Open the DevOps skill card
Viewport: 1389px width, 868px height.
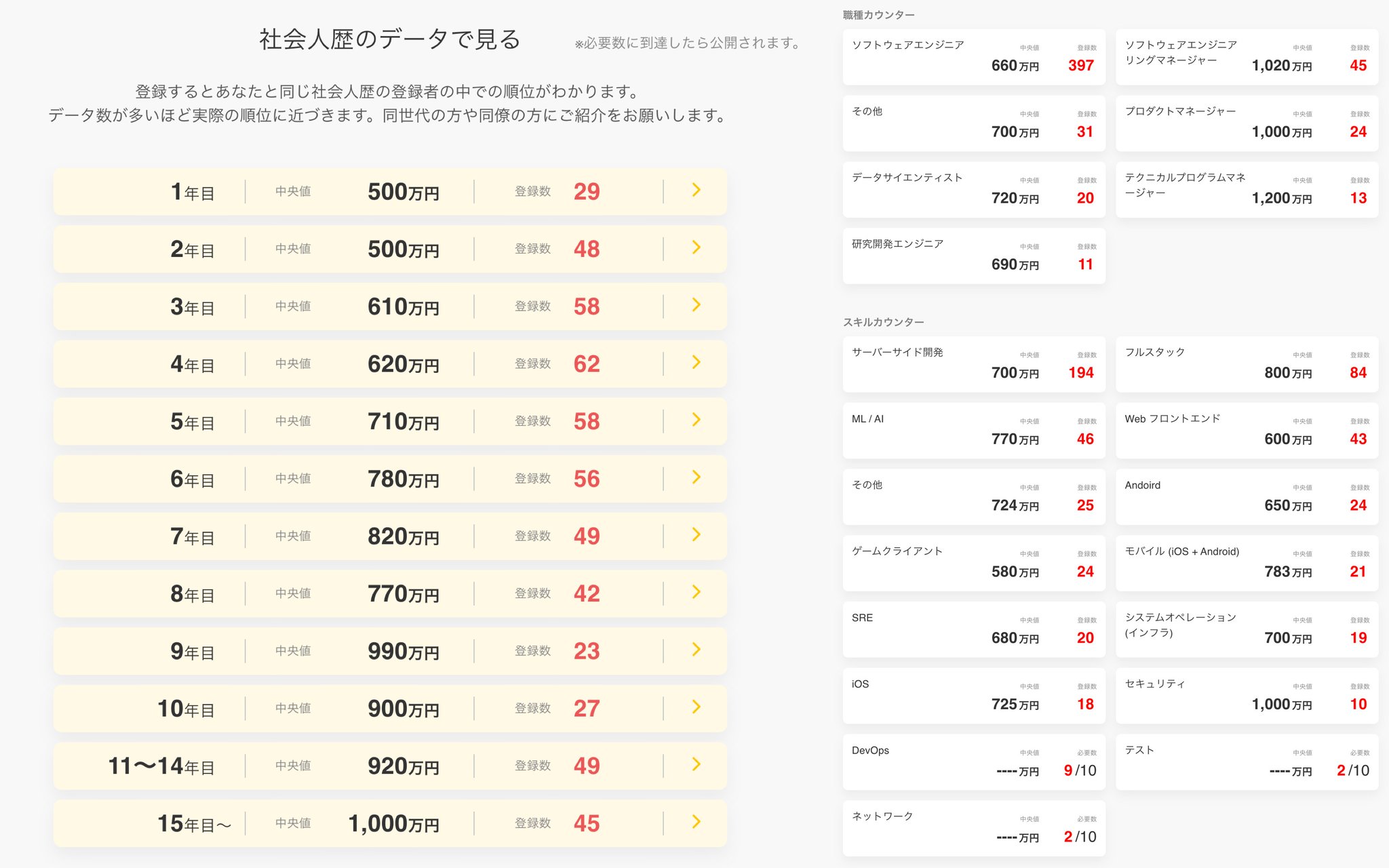click(x=974, y=762)
